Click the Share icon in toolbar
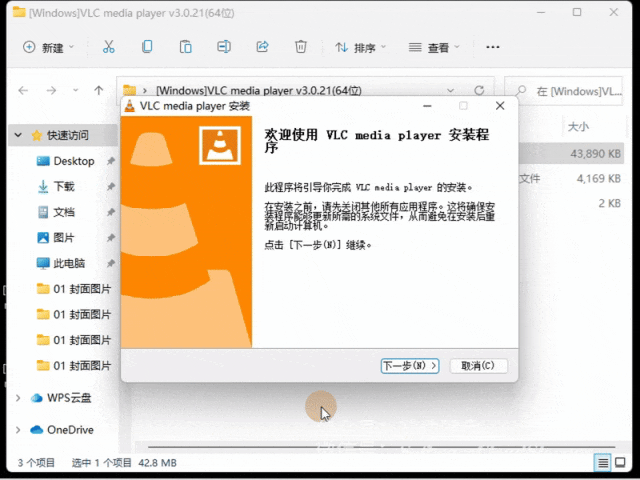 262,47
